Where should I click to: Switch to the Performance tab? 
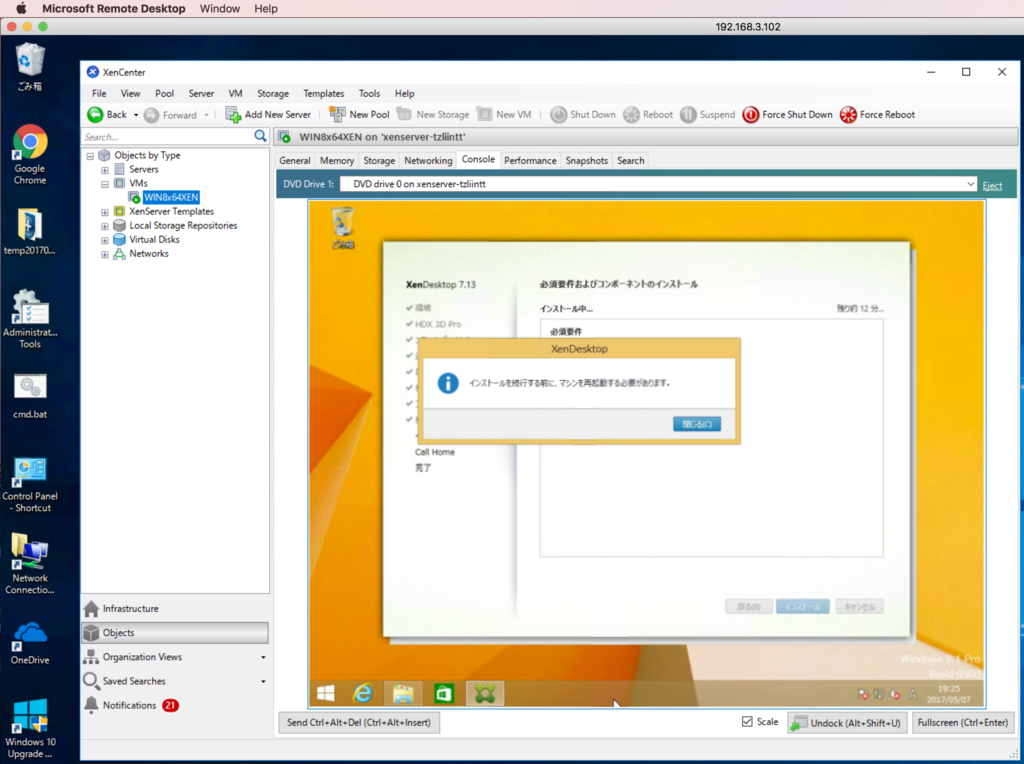tap(530, 161)
